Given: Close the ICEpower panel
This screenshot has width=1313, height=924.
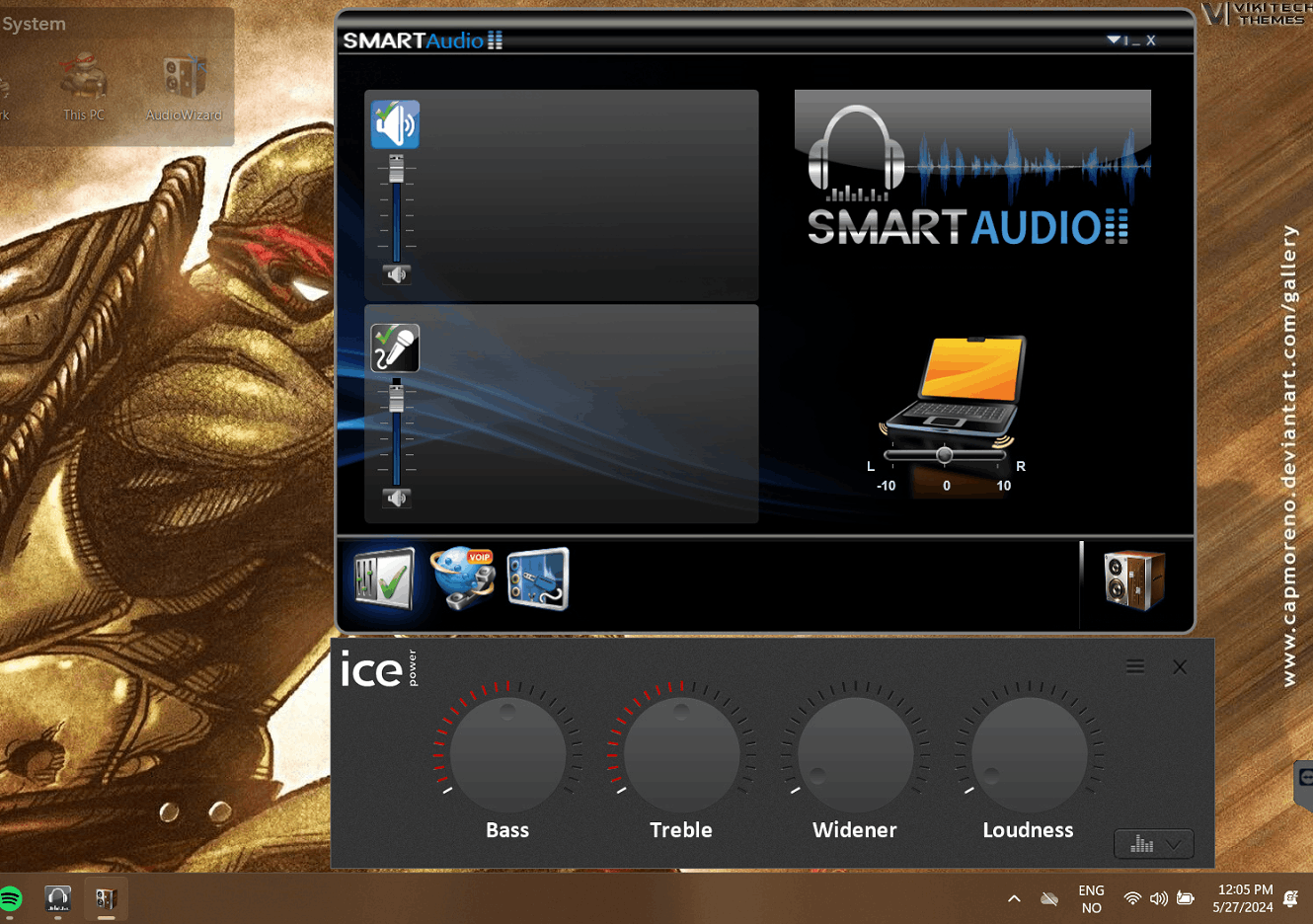Looking at the screenshot, I should pos(1180,667).
